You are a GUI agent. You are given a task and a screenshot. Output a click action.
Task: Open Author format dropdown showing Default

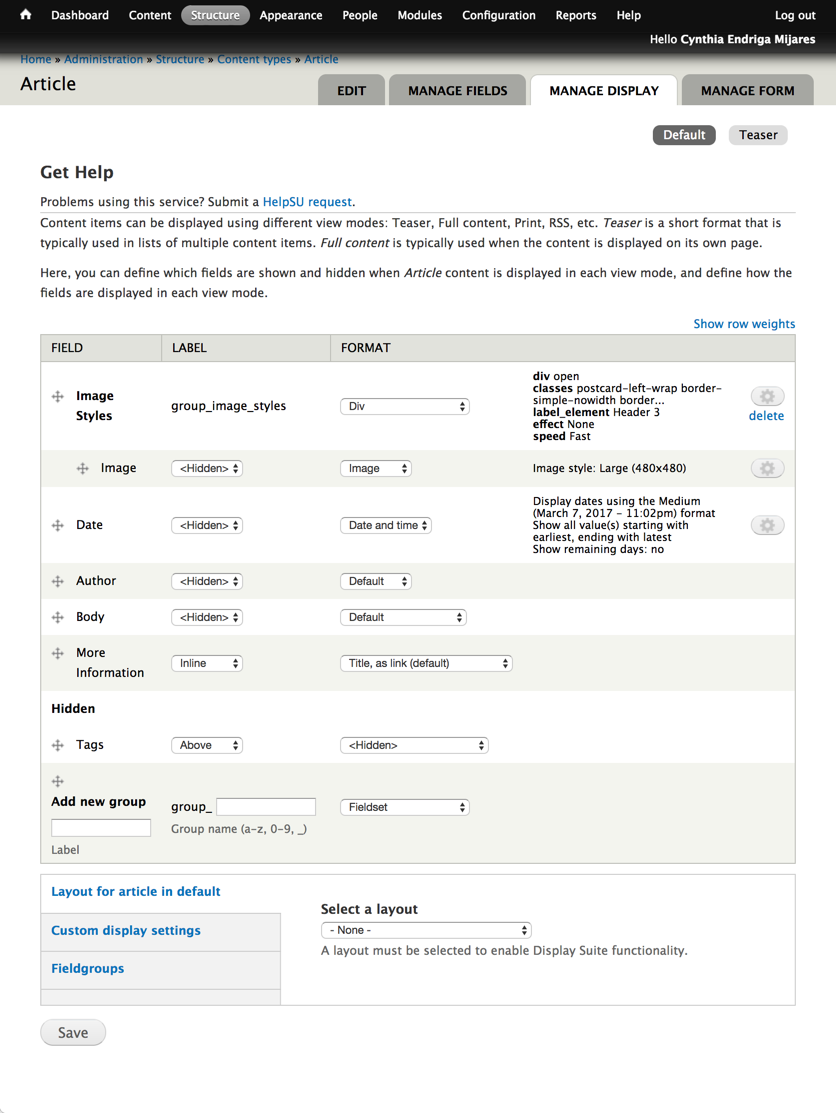[x=376, y=581]
